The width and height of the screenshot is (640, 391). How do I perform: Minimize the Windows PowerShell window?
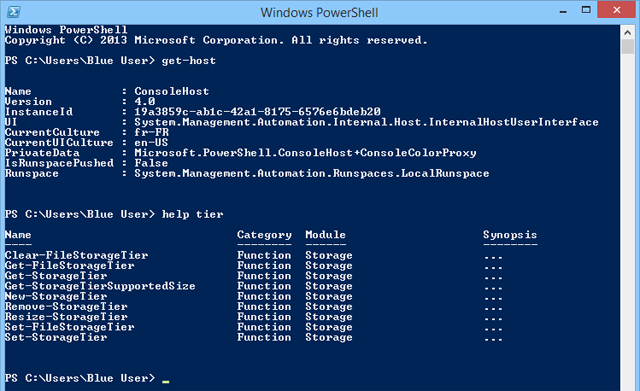563,11
